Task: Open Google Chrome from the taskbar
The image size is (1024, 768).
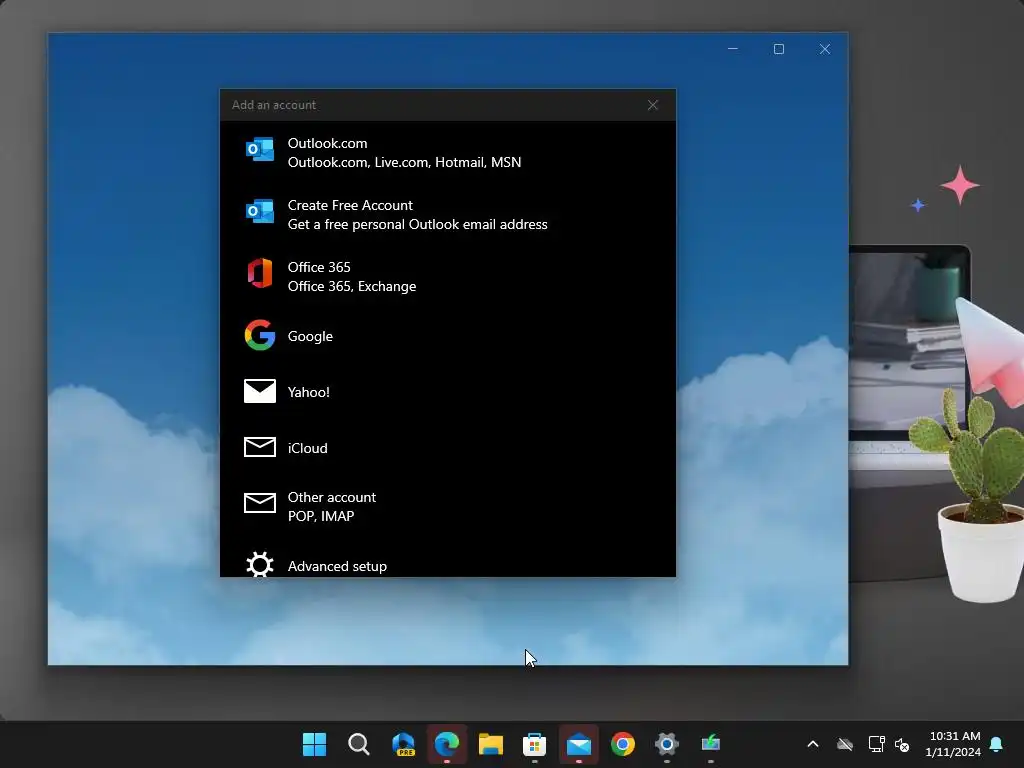Action: pos(622,744)
